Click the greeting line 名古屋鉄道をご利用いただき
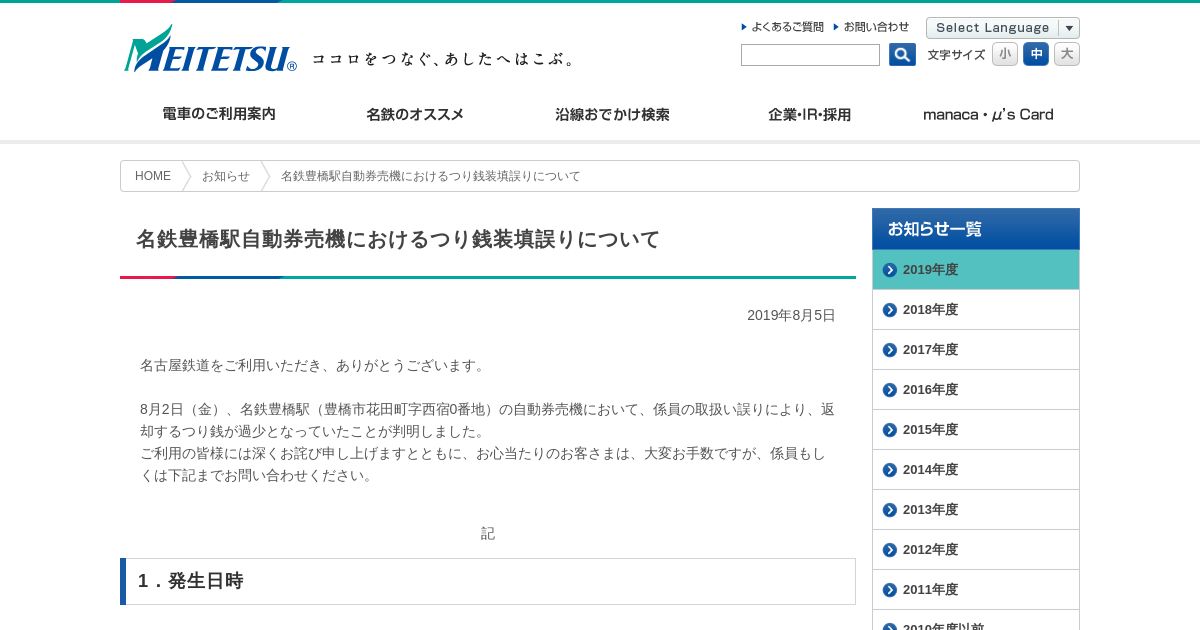 313,365
